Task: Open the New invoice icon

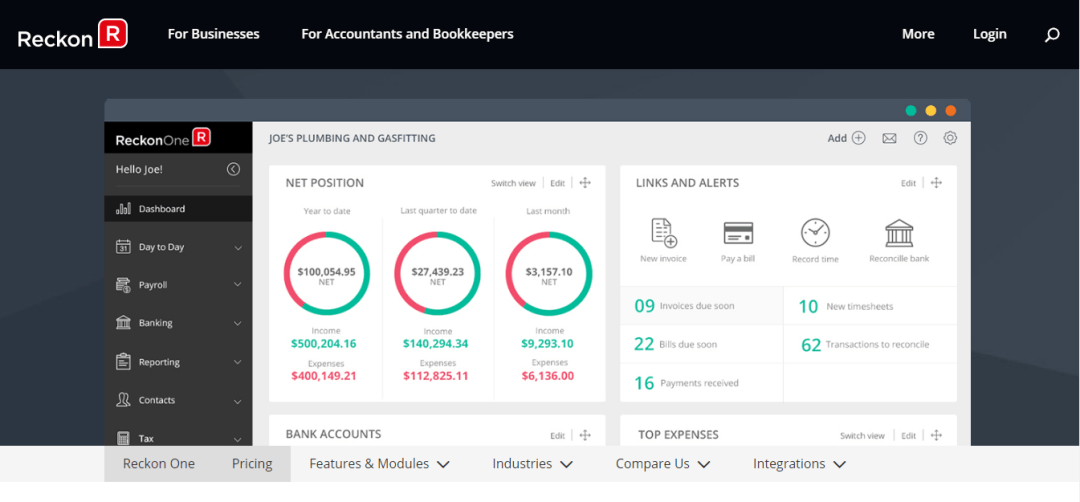Action: (x=664, y=233)
